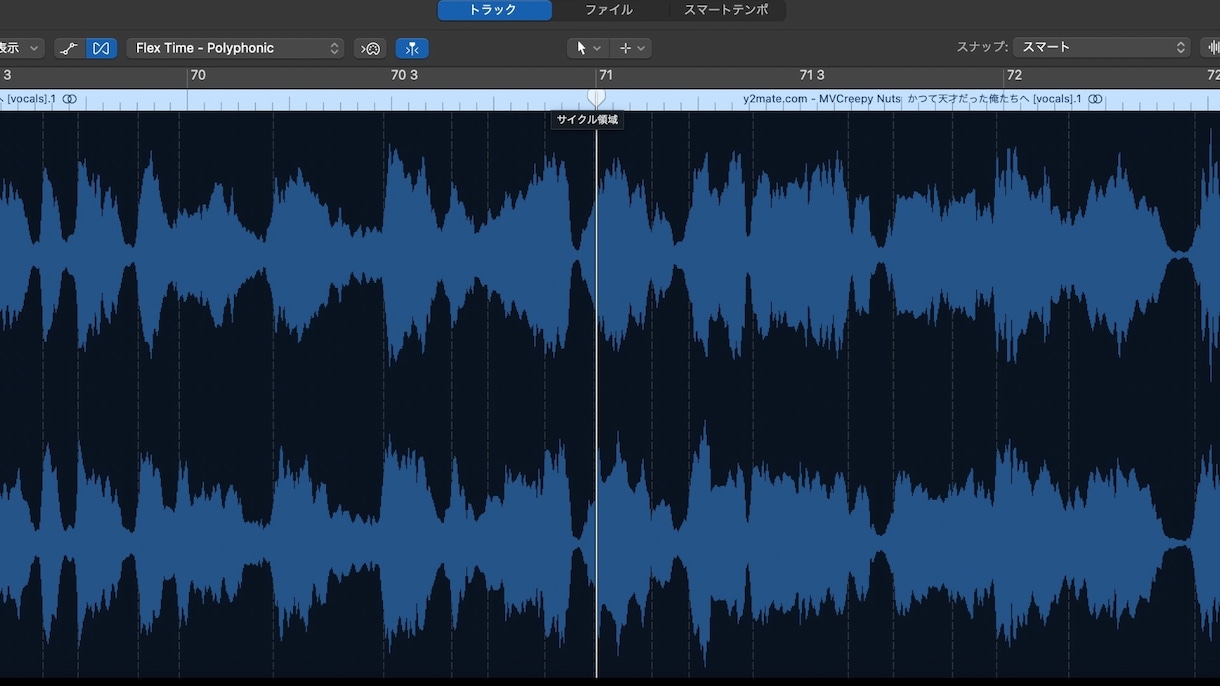Image resolution: width=1220 pixels, height=686 pixels.
Task: Open the pointer tool menu
Action: 588,48
